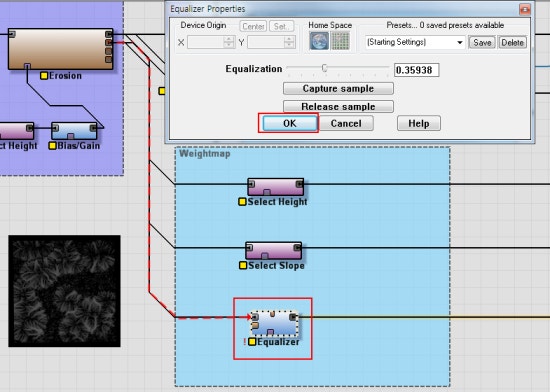Click the Equalizer device node
550x392 pixels.
[x=274, y=323]
